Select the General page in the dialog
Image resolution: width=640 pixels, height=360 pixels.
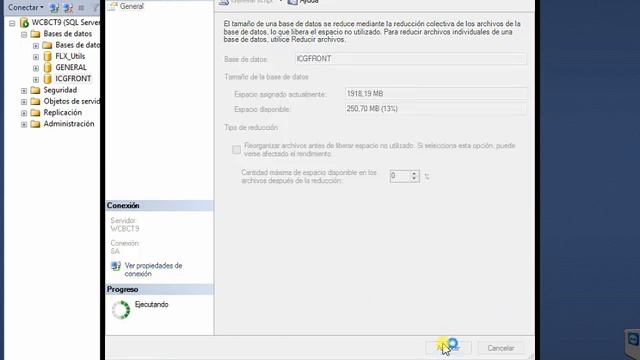coord(131,6)
